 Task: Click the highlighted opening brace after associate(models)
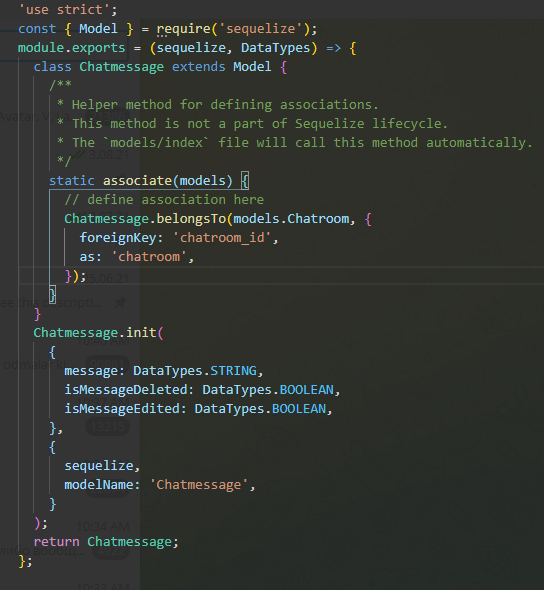[245, 181]
